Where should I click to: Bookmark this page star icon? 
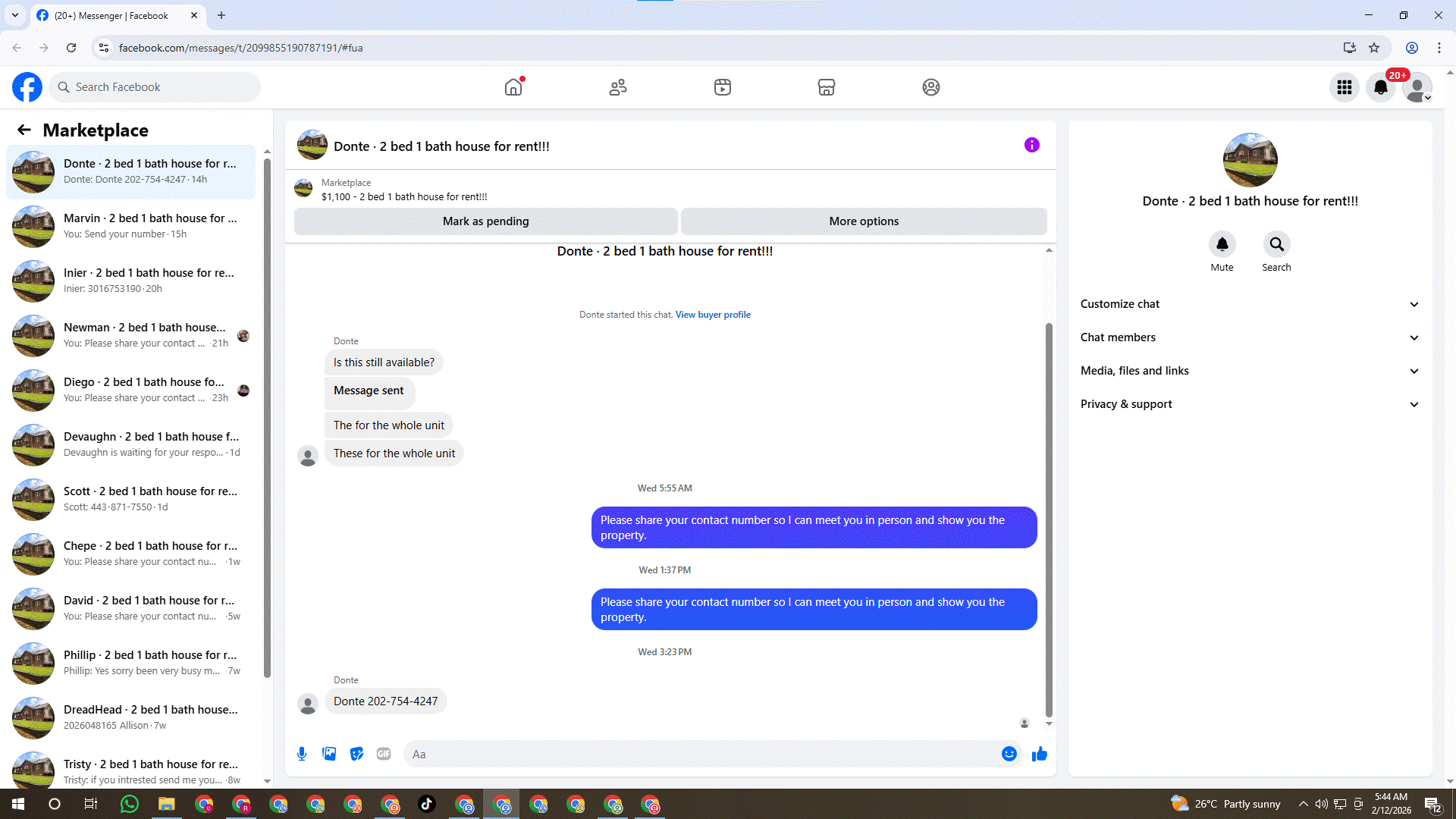(x=1374, y=48)
